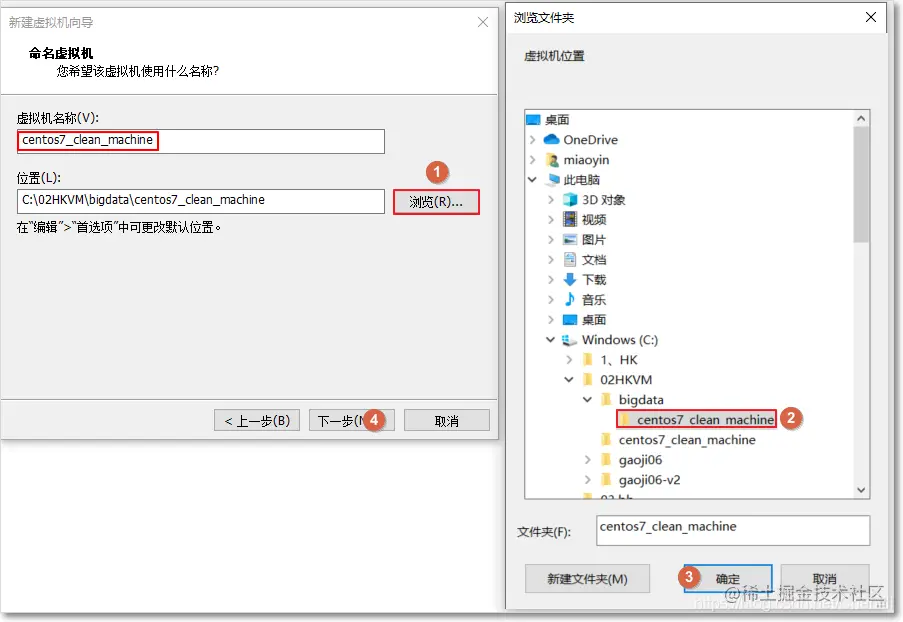Click the 图片 (Pictures) folder icon
Image resolution: width=903 pixels, height=622 pixels.
[570, 239]
